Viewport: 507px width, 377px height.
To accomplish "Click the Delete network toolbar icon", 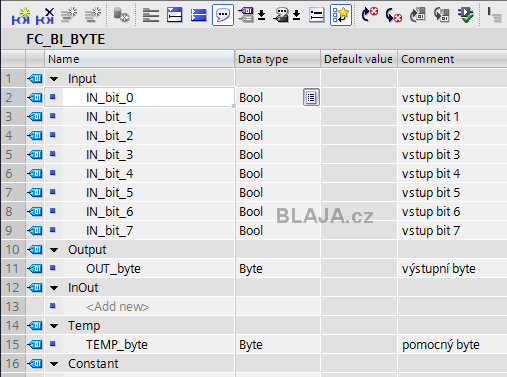I will [45, 16].
